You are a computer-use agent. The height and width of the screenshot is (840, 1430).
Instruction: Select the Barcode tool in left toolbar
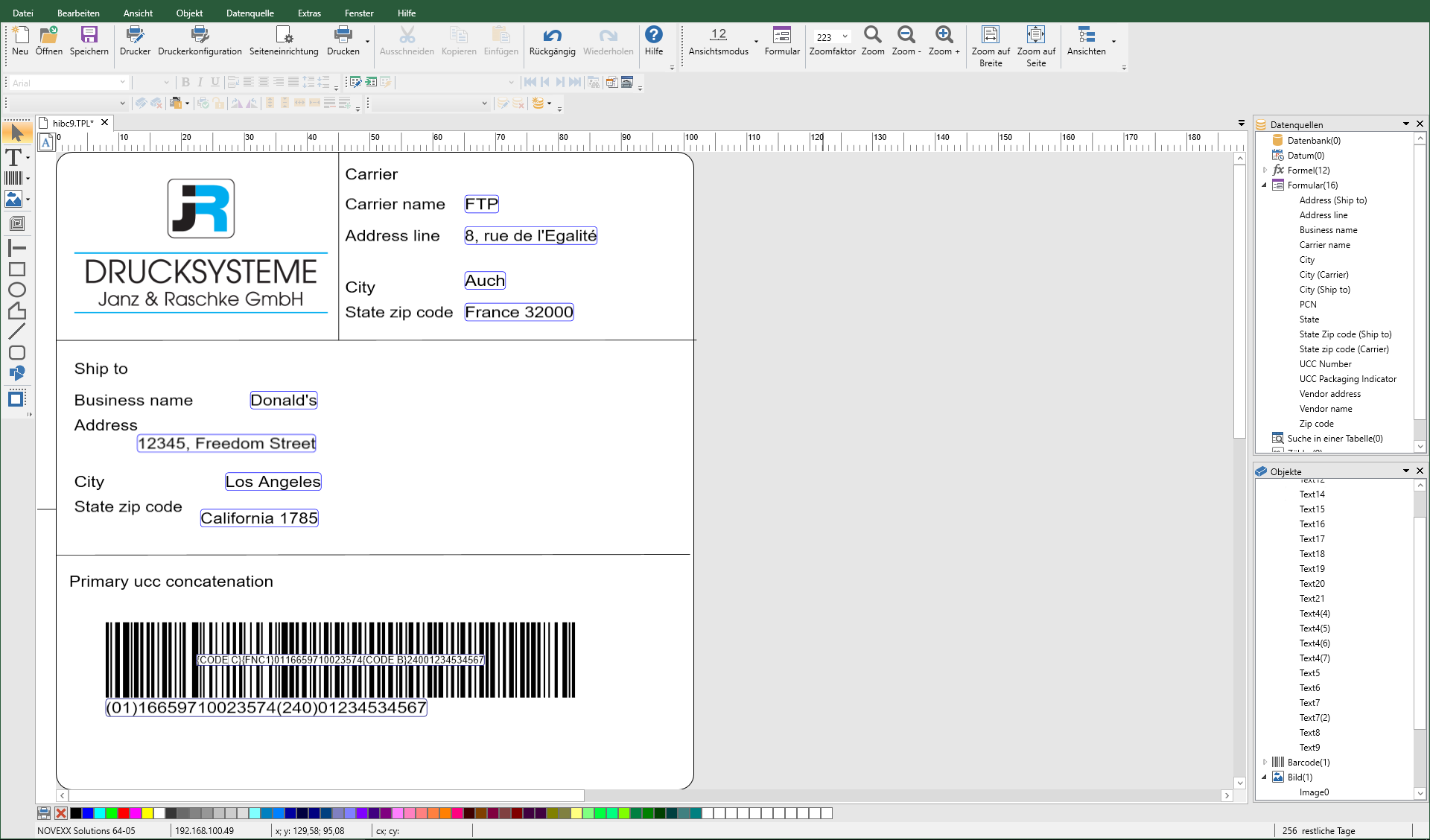click(x=13, y=178)
